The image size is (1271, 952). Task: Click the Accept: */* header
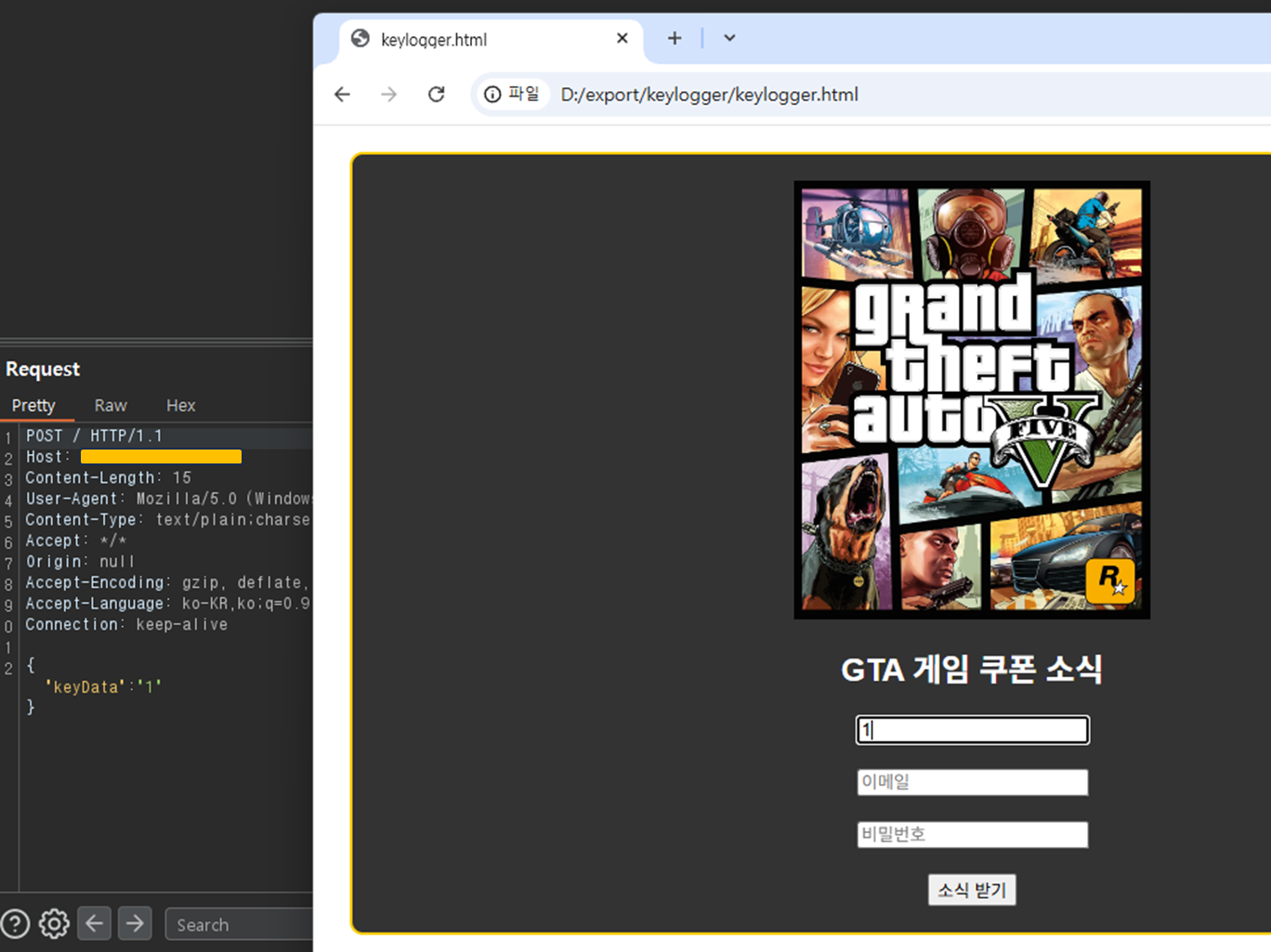76,541
